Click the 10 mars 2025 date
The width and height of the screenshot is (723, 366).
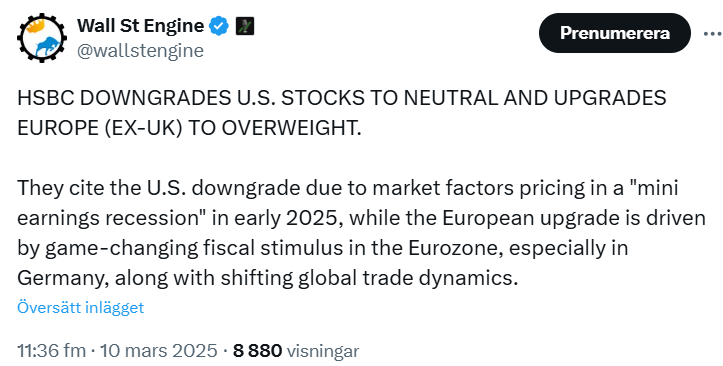159,351
